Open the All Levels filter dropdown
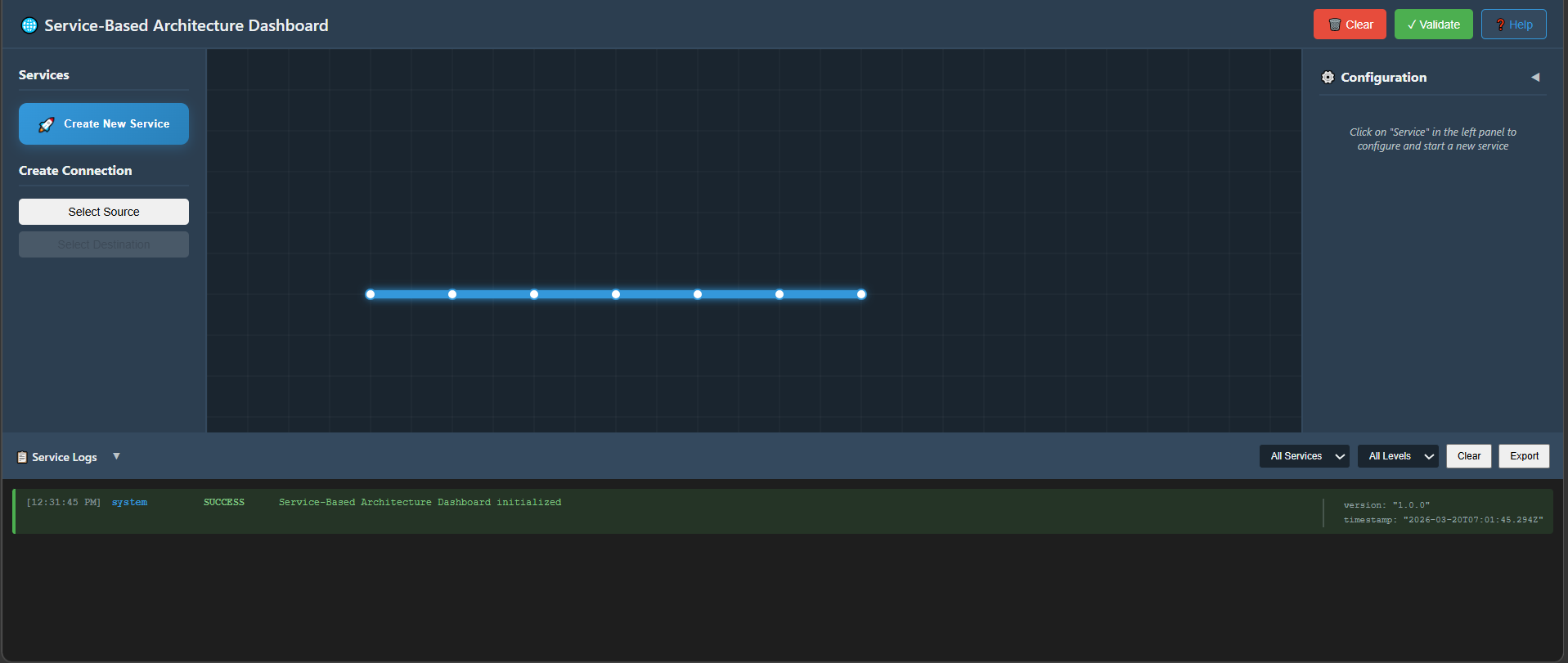The height and width of the screenshot is (663, 1568). [x=1398, y=456]
